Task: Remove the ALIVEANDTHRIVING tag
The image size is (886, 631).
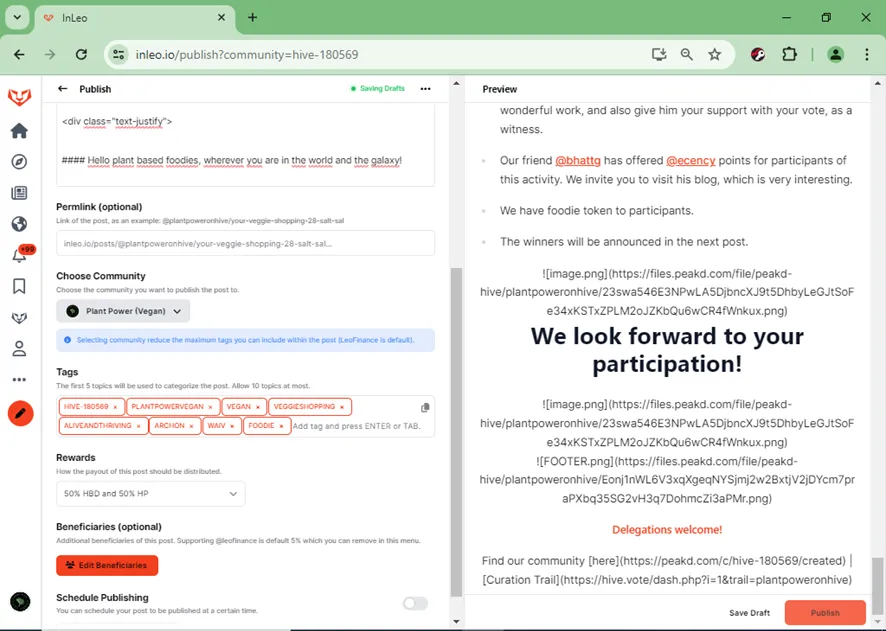Action: (138, 426)
